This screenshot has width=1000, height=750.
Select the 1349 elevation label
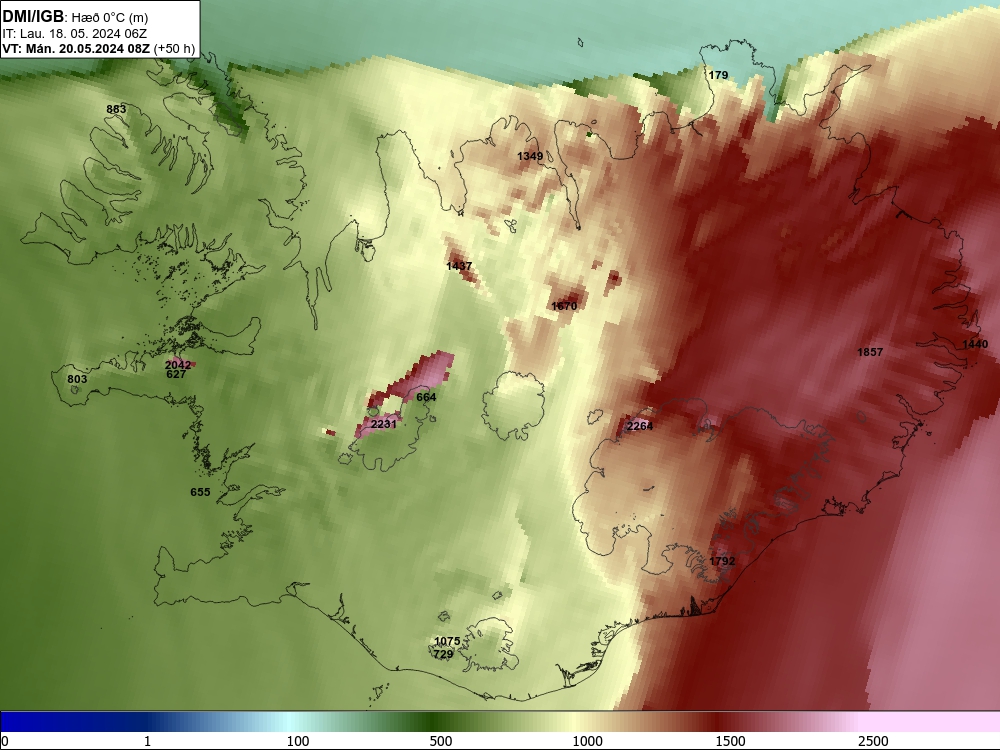pyautogui.click(x=530, y=156)
